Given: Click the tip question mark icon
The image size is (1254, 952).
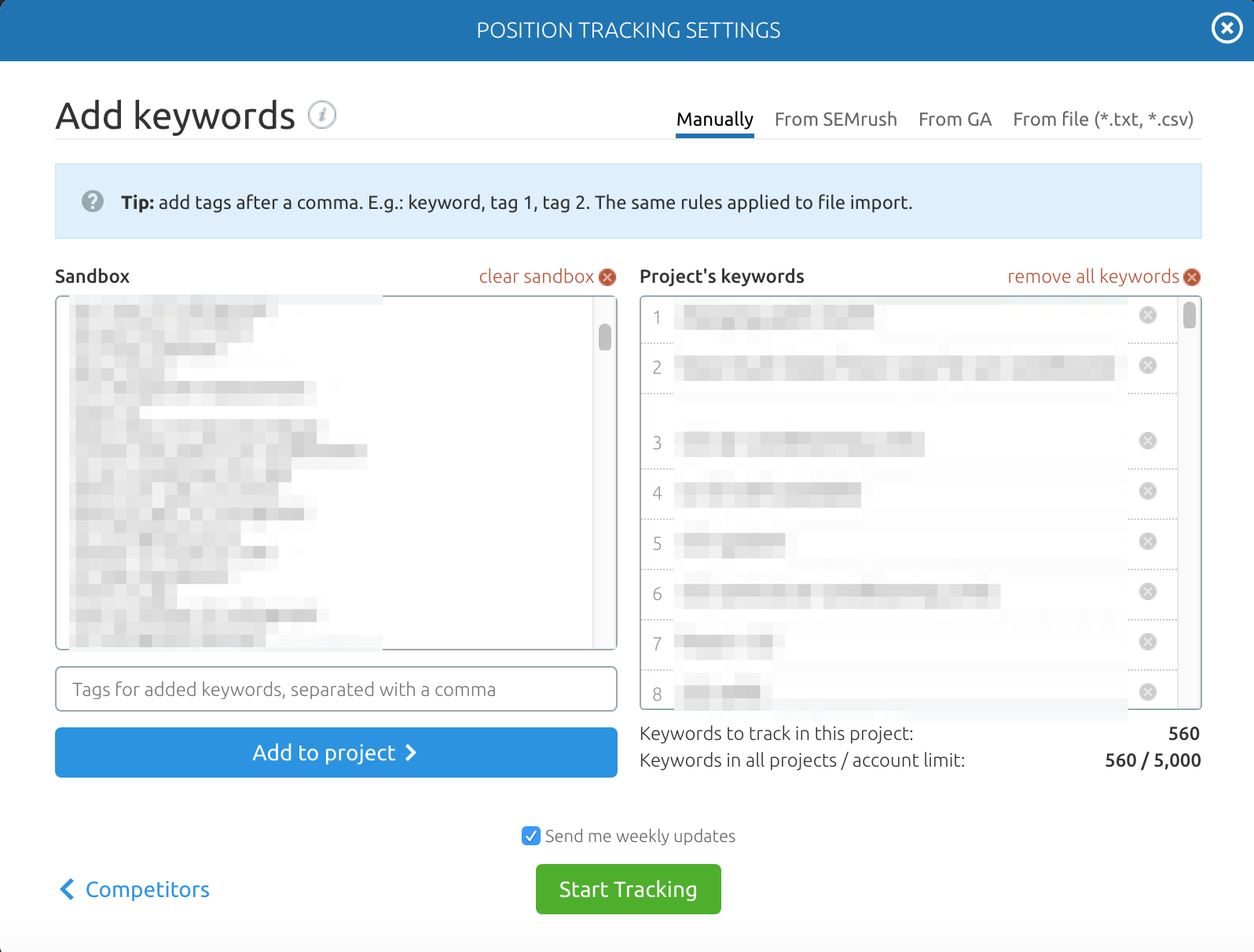Looking at the screenshot, I should [93, 202].
